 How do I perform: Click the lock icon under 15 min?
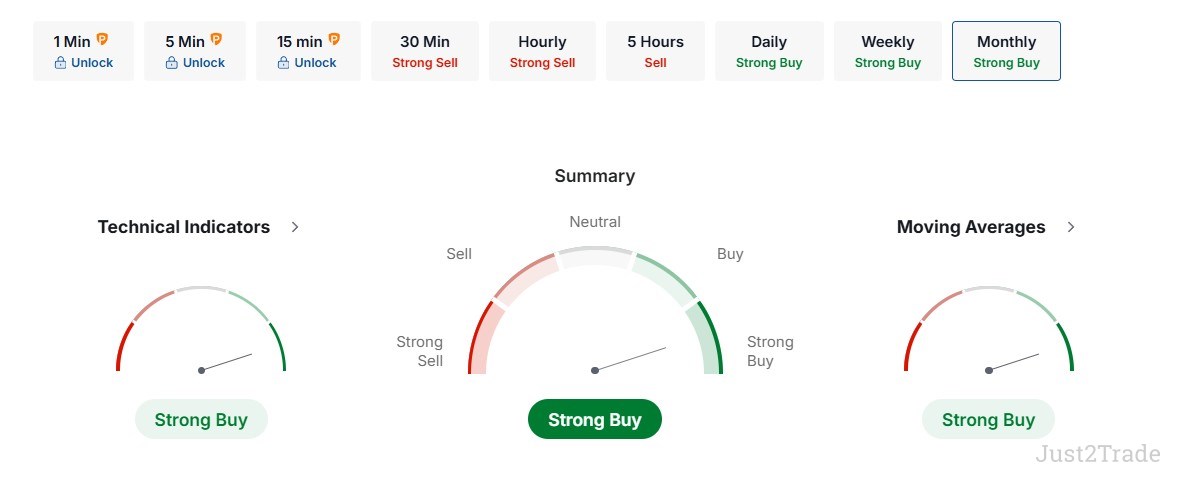[284, 63]
